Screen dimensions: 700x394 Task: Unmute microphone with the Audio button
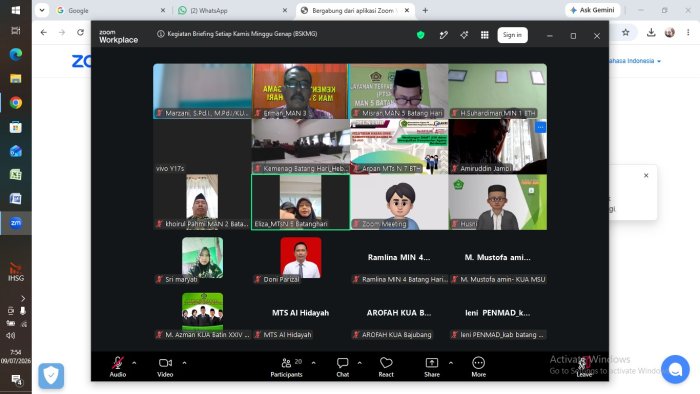[x=118, y=367]
